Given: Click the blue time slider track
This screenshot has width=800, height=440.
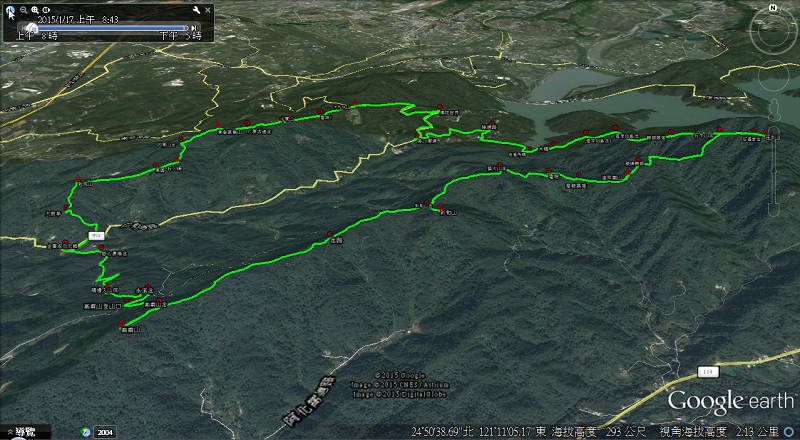Looking at the screenshot, I should 110,28.
